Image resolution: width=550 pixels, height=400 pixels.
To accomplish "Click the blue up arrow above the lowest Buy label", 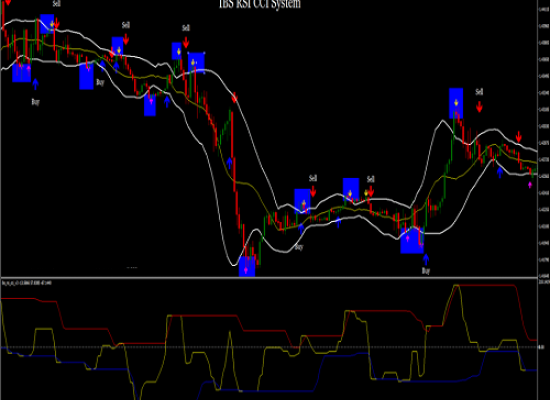I will (x=426, y=259).
